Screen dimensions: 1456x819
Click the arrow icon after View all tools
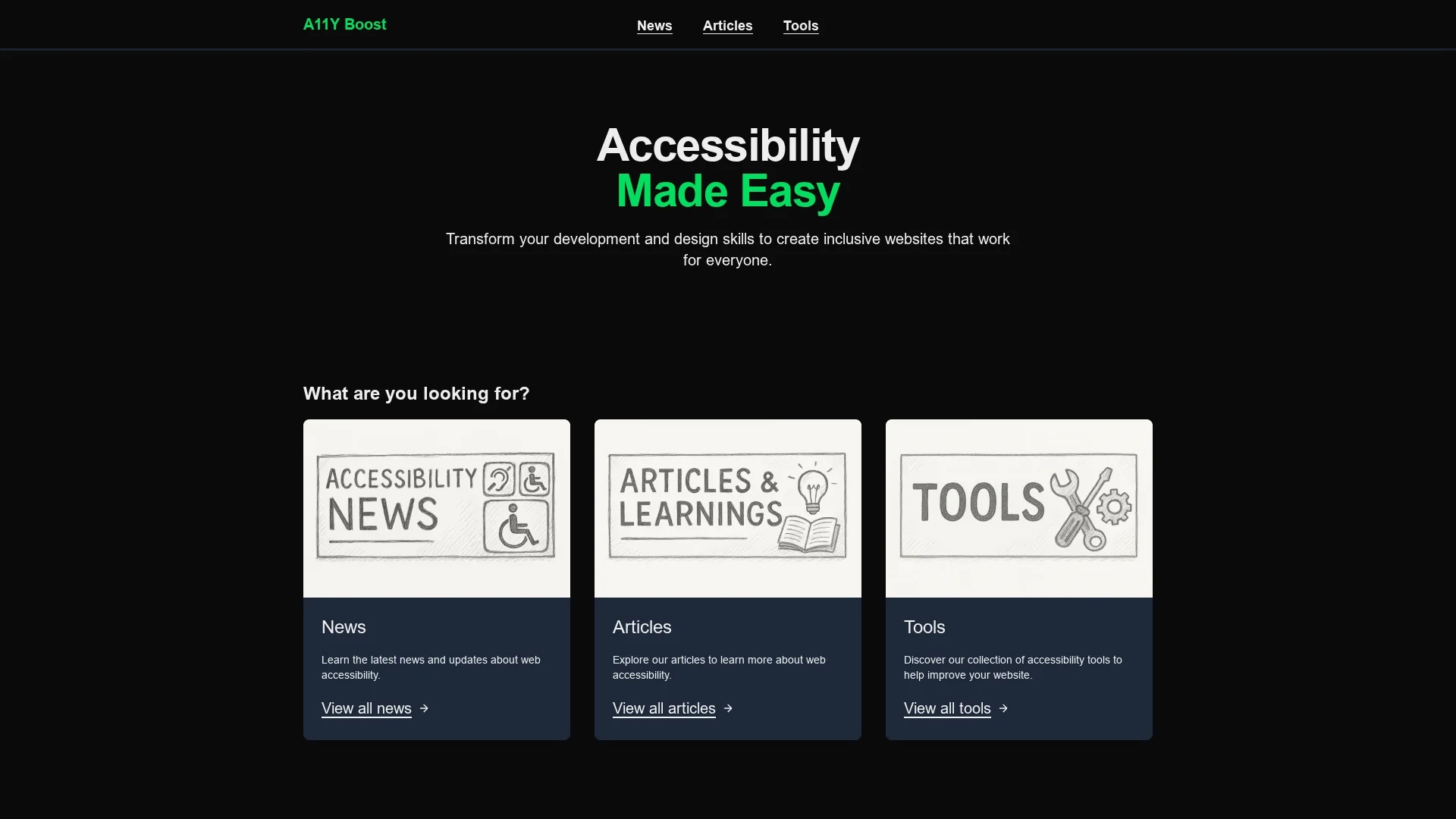pyautogui.click(x=1003, y=708)
